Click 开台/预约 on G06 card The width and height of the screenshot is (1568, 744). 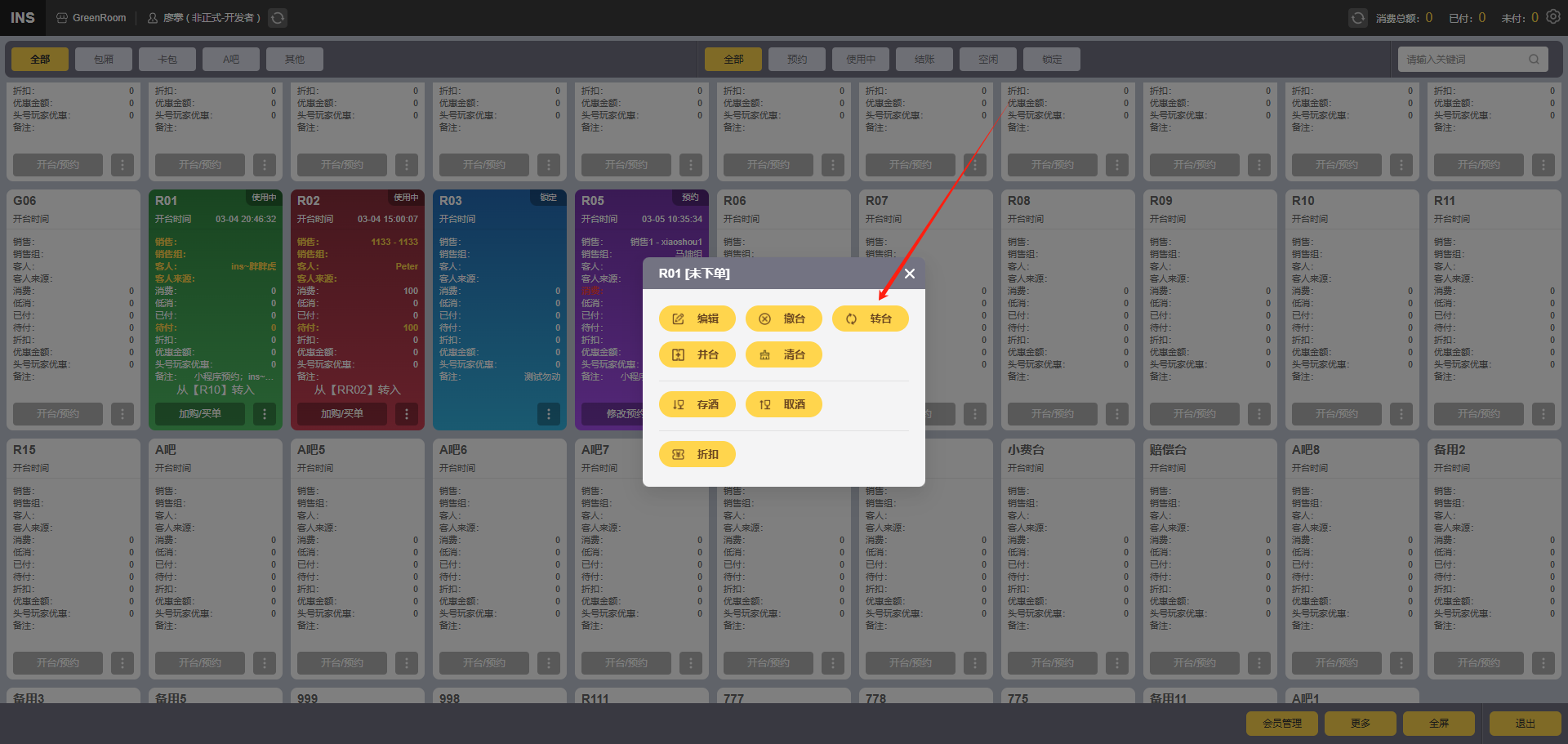click(58, 414)
